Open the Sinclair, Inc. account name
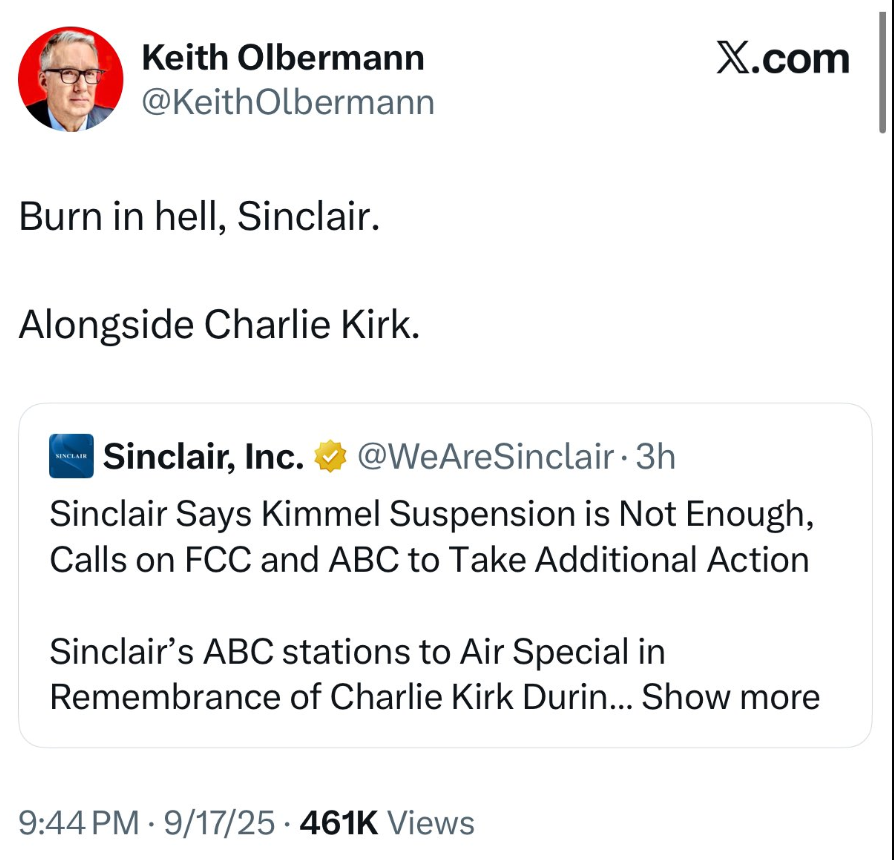The width and height of the screenshot is (894, 860). click(x=203, y=457)
